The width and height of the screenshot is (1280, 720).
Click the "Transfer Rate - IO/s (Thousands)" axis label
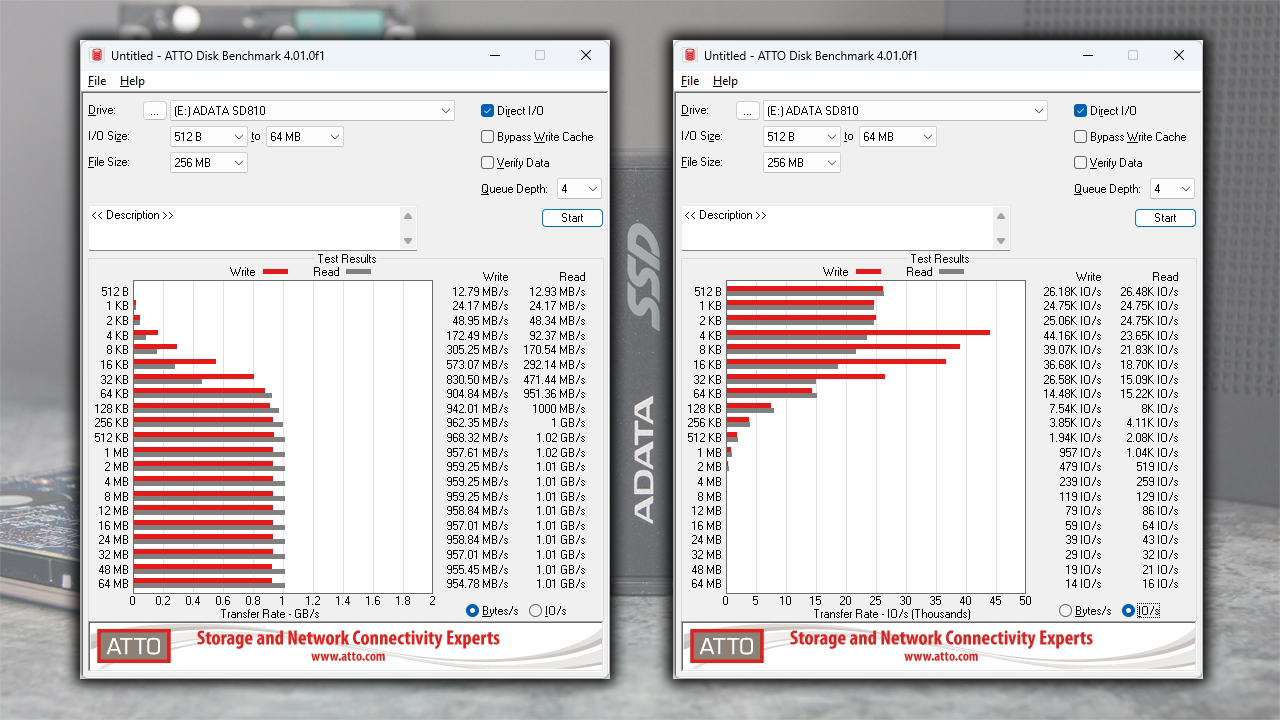point(892,614)
